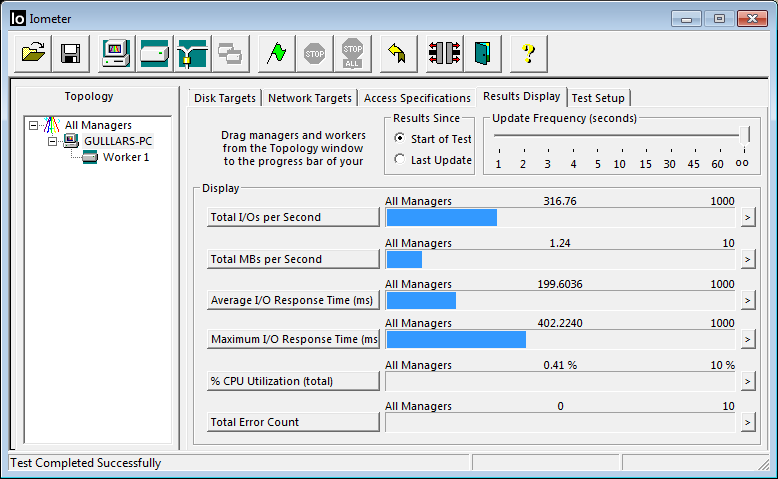Select the Results Display tab
The height and width of the screenshot is (479, 778).
(x=521, y=96)
